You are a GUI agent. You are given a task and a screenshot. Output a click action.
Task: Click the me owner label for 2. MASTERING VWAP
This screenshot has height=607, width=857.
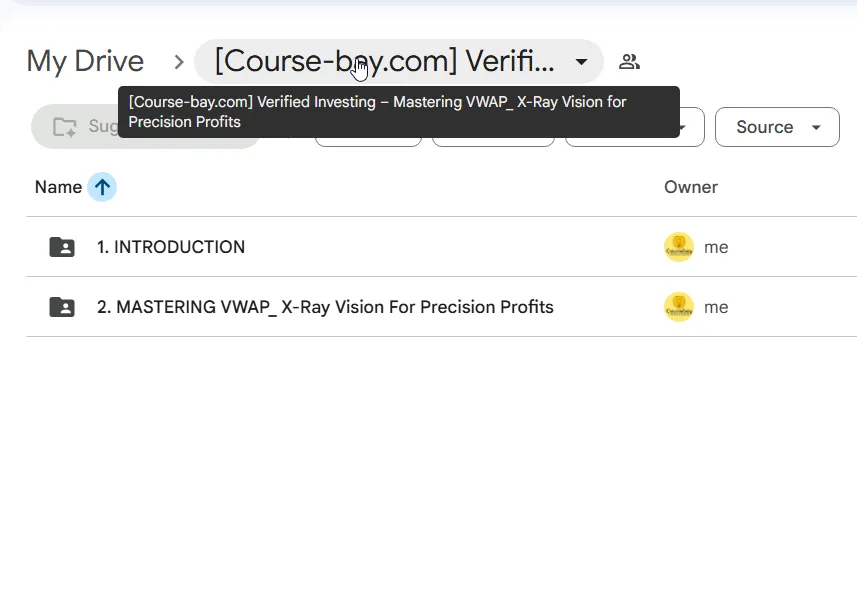[716, 308]
